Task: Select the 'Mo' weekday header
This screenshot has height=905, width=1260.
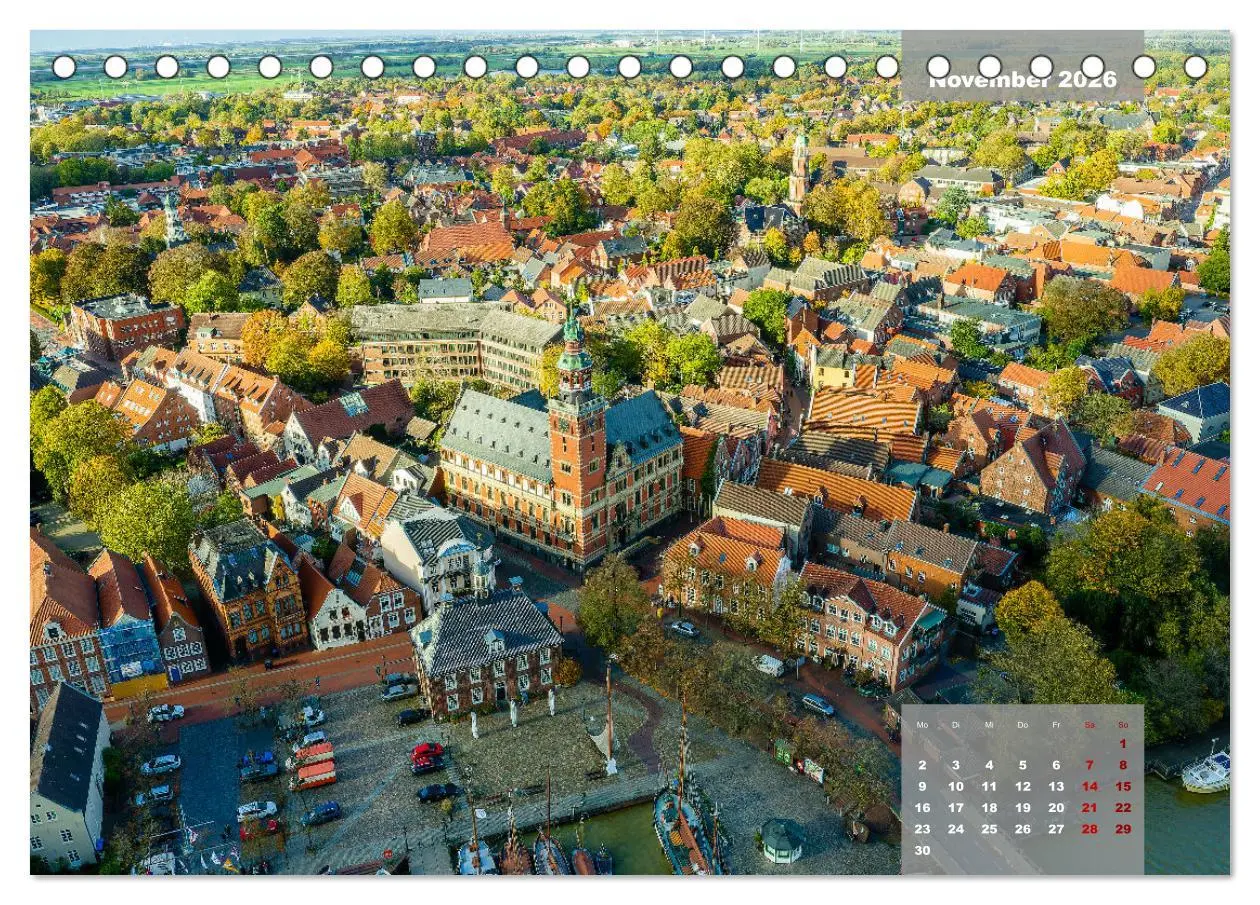Action: [922, 725]
